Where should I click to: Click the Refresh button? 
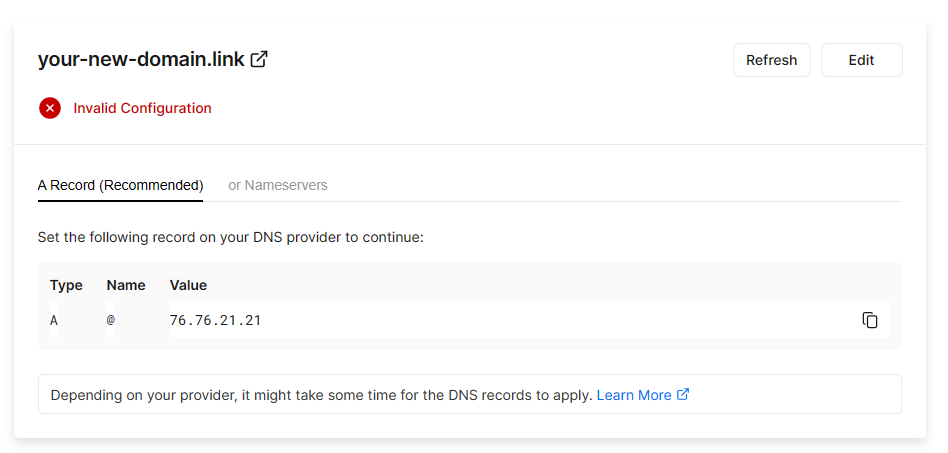coord(771,60)
